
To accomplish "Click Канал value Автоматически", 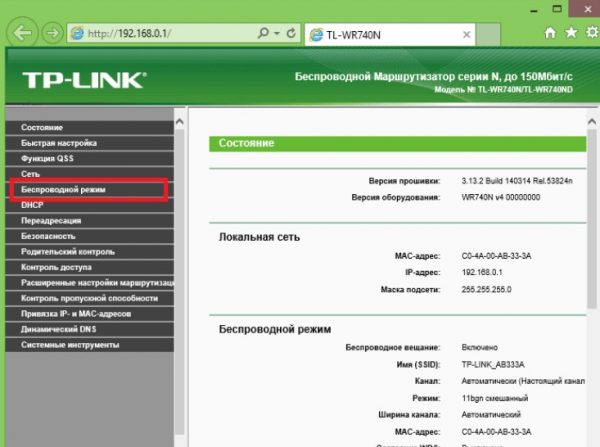I will click(x=523, y=381).
